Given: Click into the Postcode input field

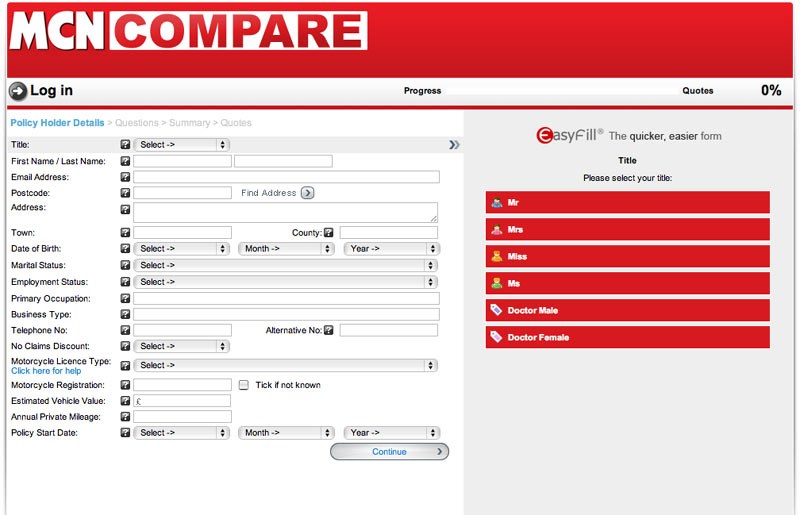Looking at the screenshot, I should click(182, 193).
